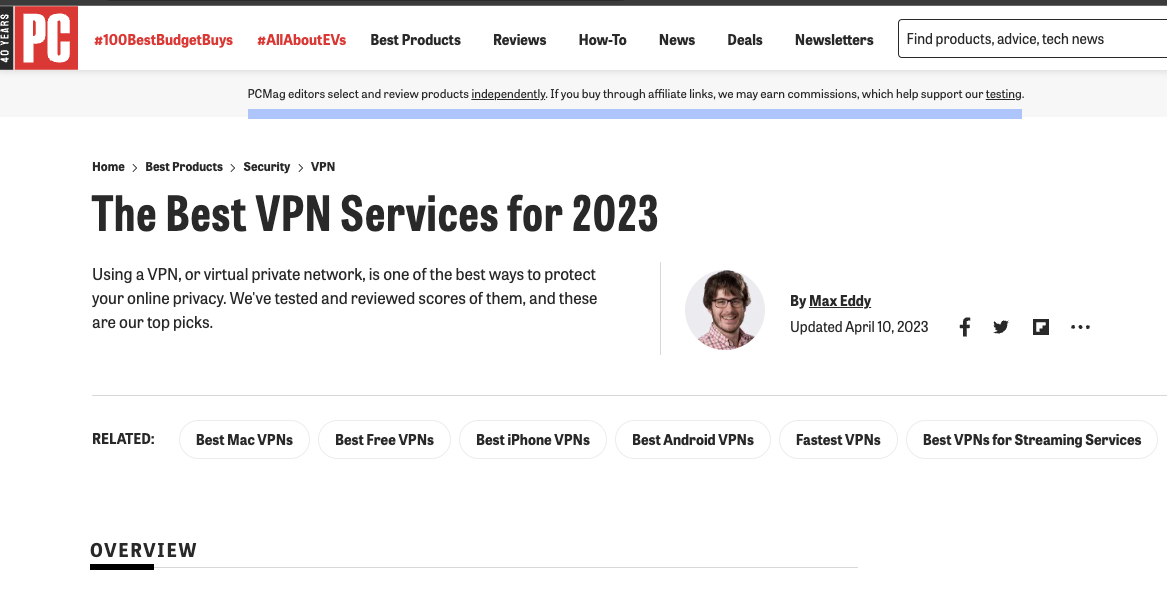This screenshot has height=589, width=1167.
Task: Go to Home breadcrumb
Action: [x=108, y=167]
